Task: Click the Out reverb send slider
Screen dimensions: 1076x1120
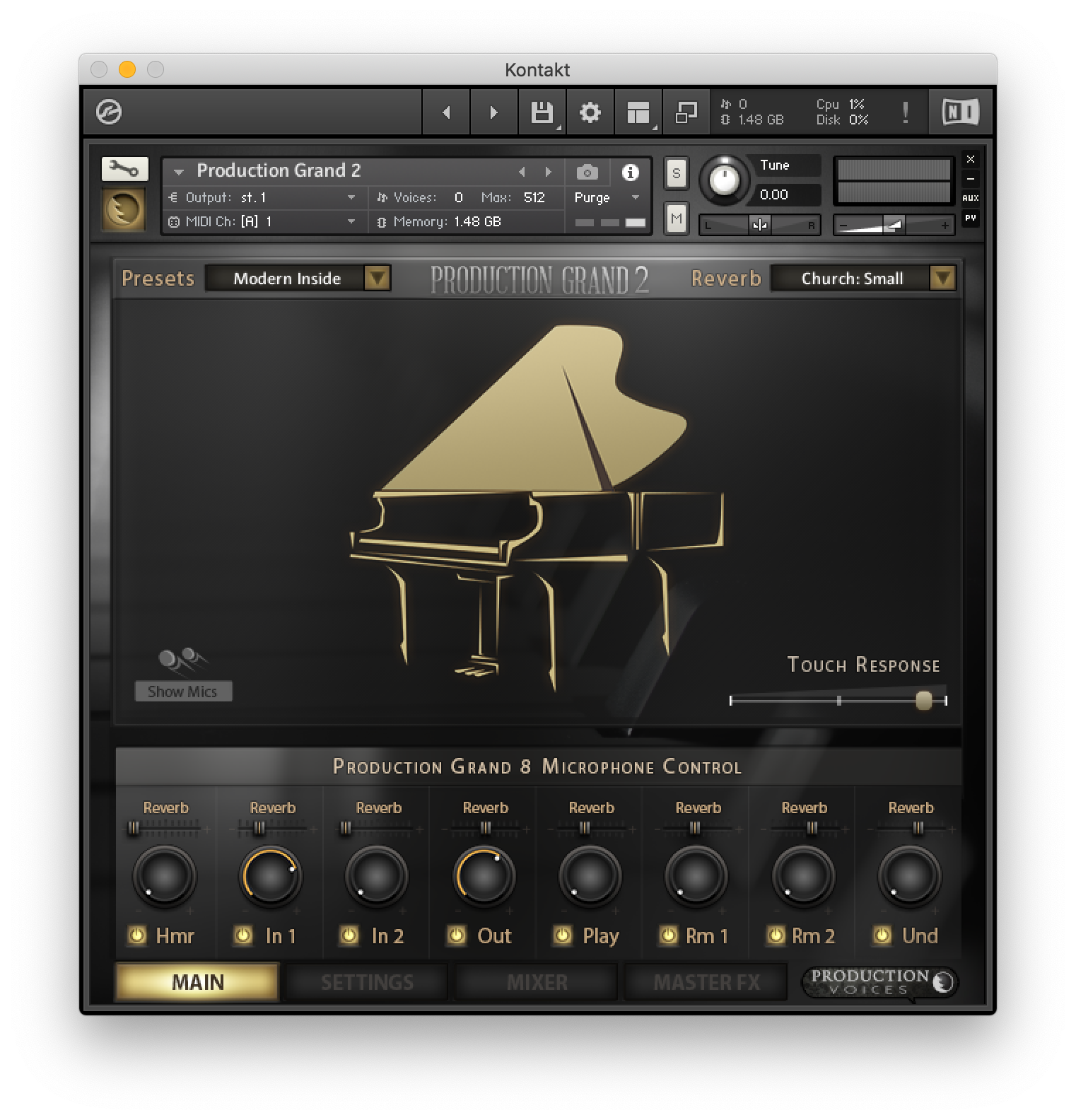Action: (485, 829)
